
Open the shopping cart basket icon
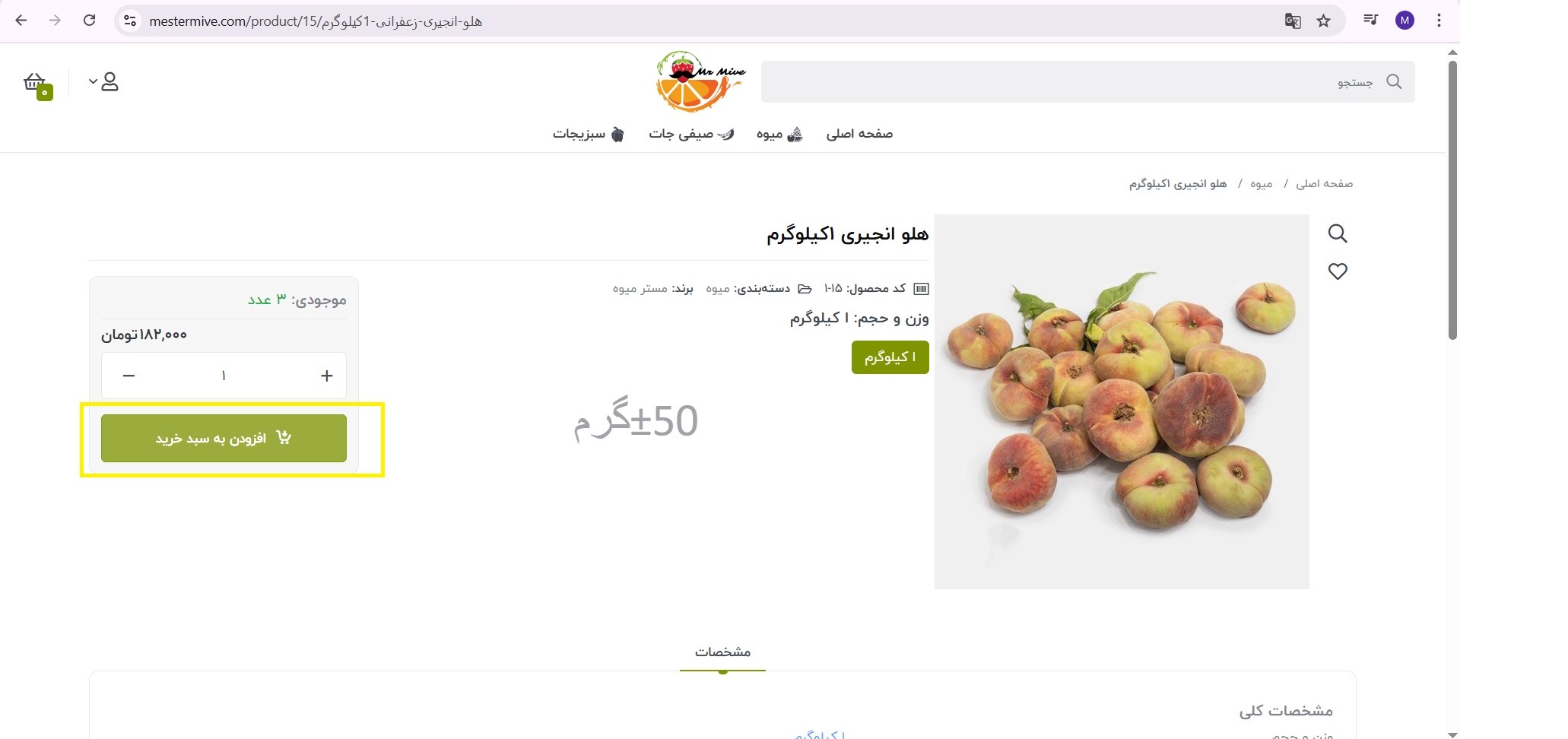tap(36, 84)
